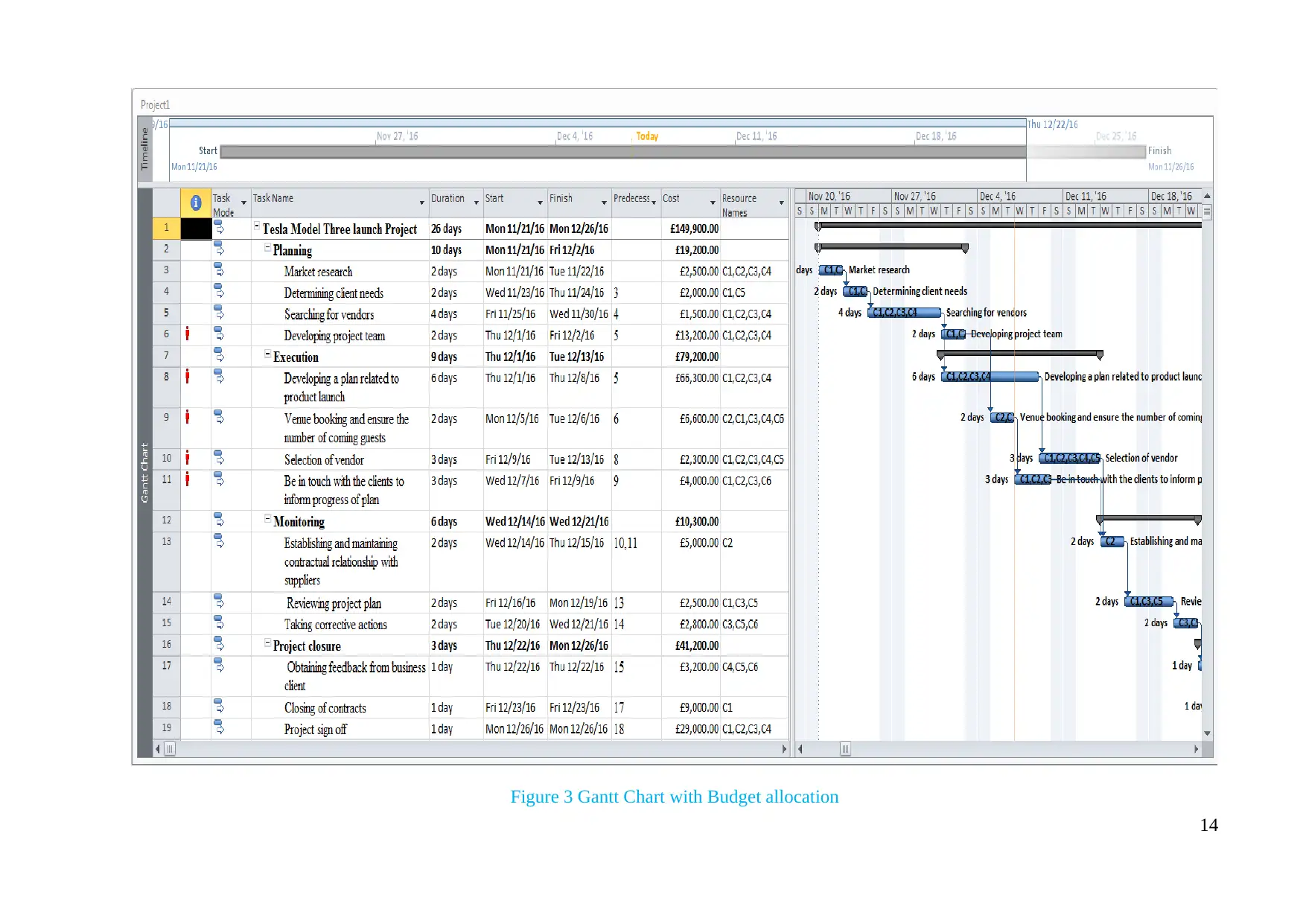Click task mode icon for Project closure row
1306x924 pixels.
click(x=219, y=643)
